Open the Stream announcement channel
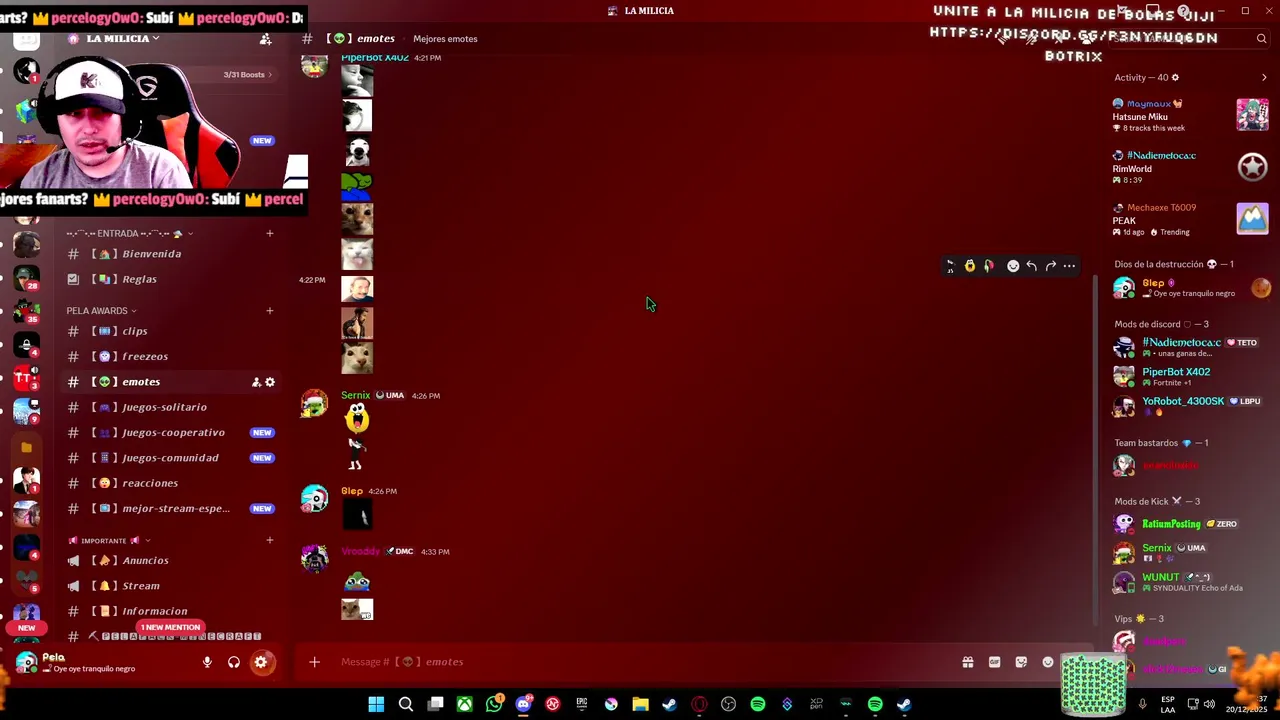This screenshot has height=720, width=1280. [172, 586]
